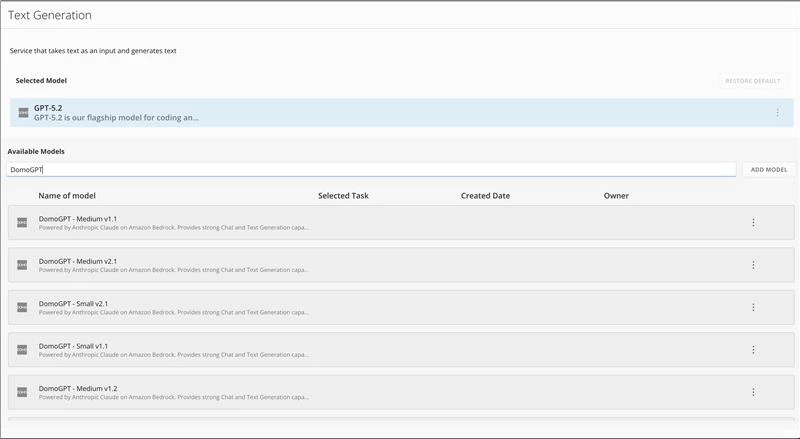Click model icon beside DomoGPT - Small v2.1

pyautogui.click(x=22, y=307)
